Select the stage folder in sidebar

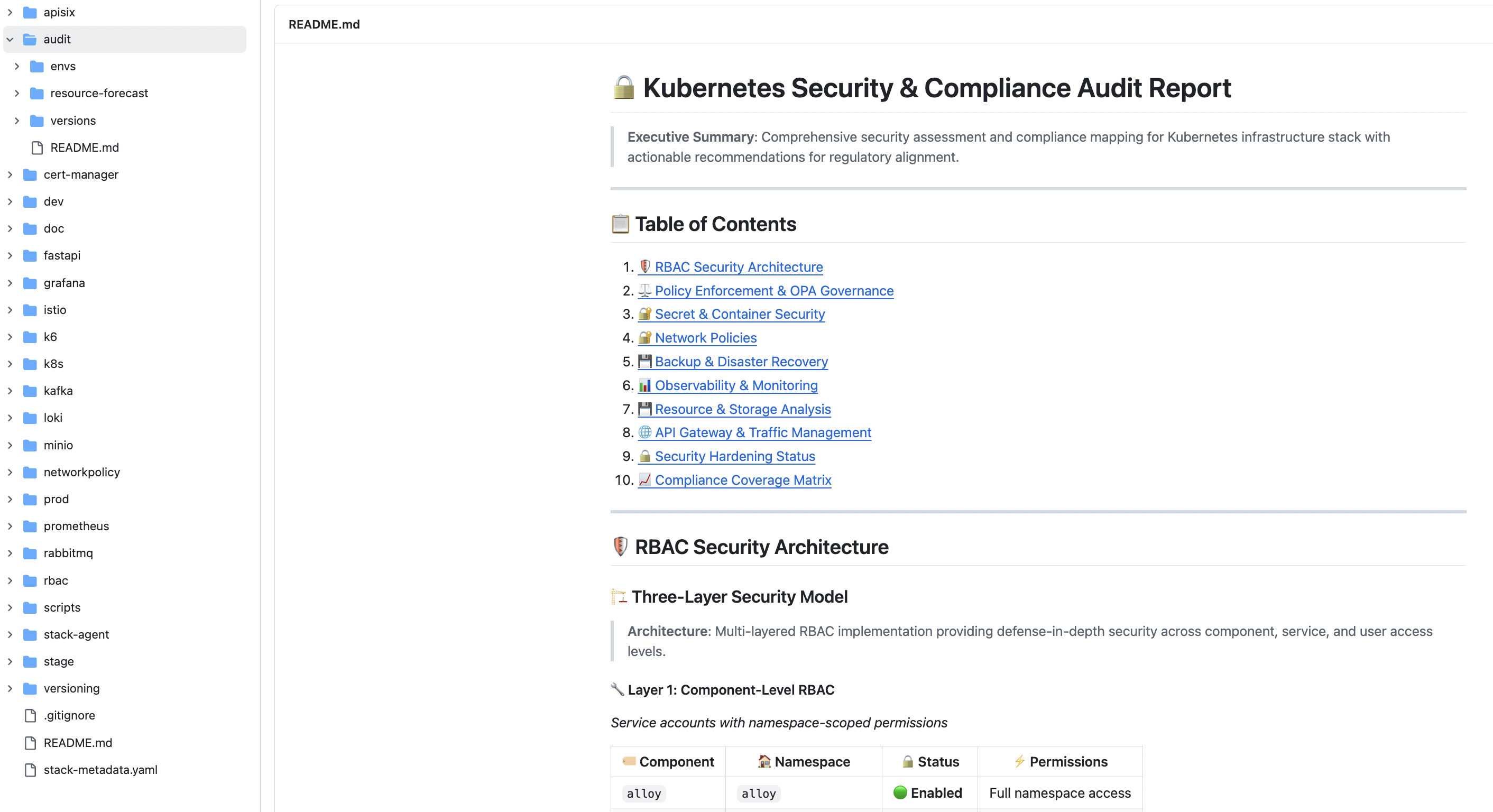59,661
